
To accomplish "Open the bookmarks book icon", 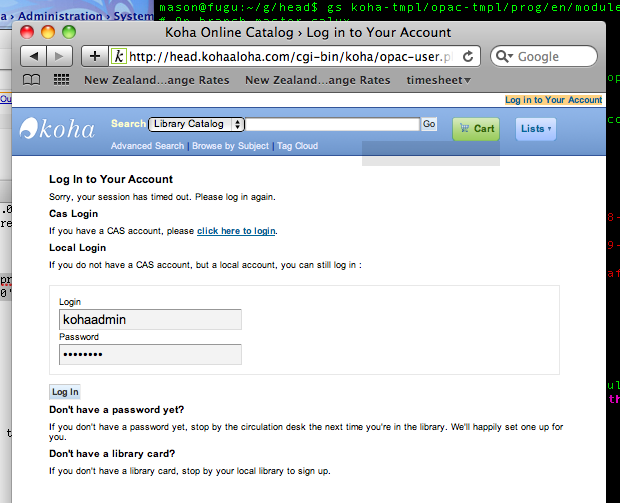I will (x=32, y=80).
